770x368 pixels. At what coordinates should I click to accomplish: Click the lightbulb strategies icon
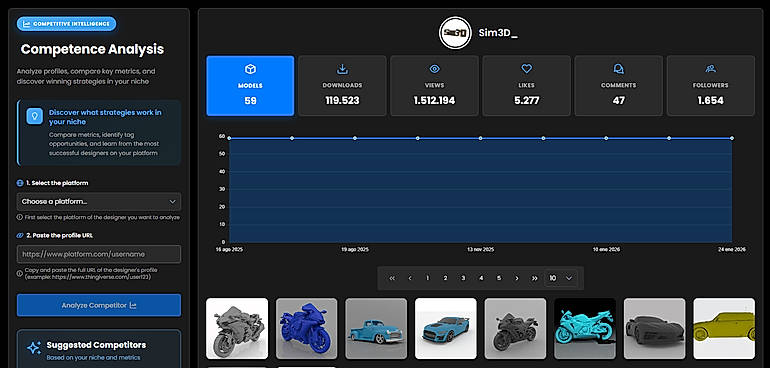(34, 116)
